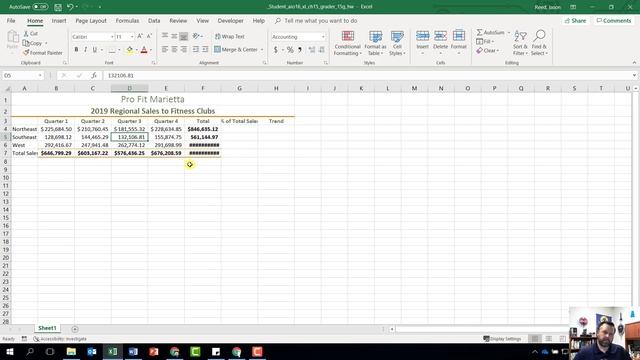The height and width of the screenshot is (360, 640).
Task: Open the text orientation options
Action: [197, 36]
